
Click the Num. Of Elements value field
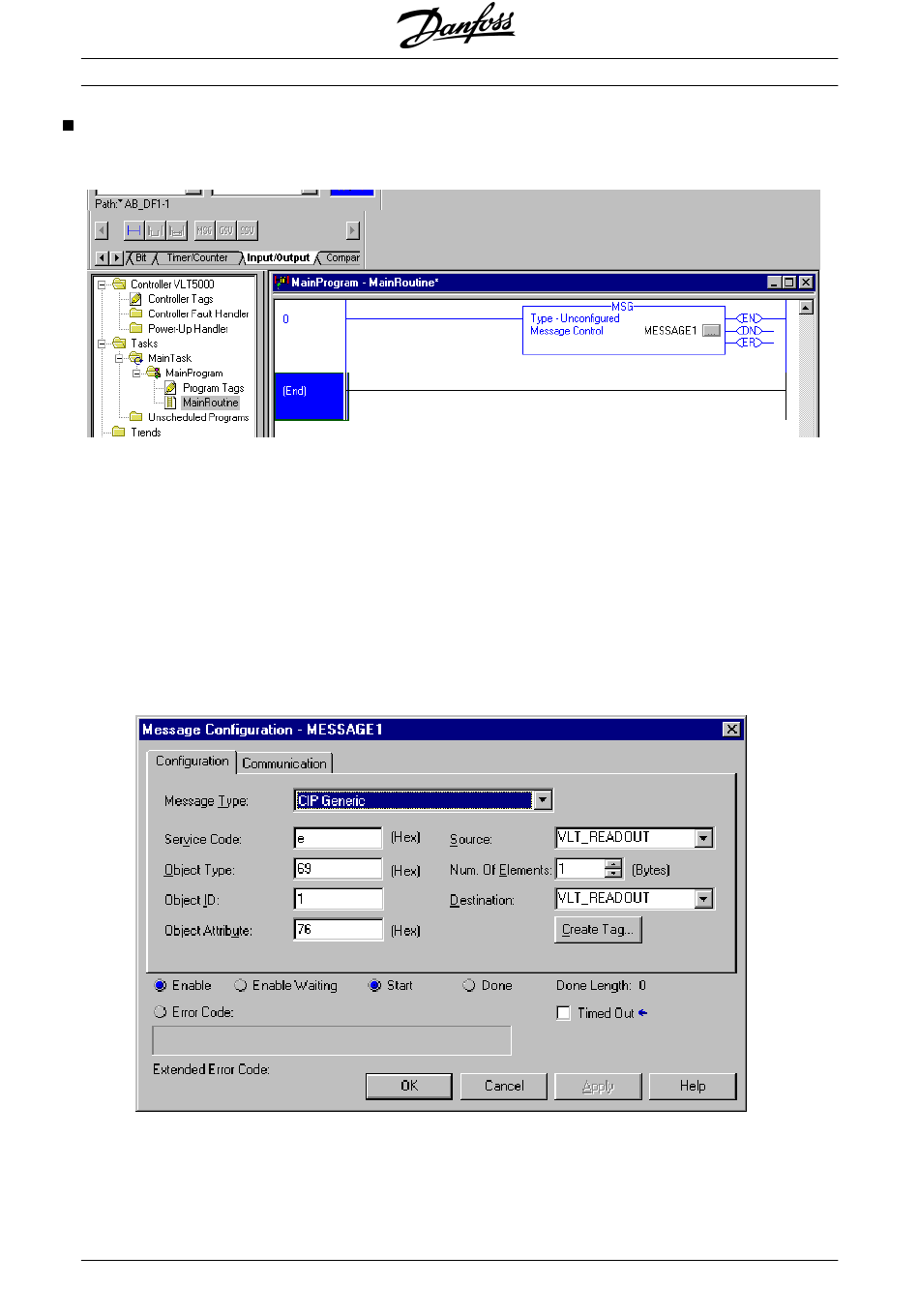pyautogui.click(x=580, y=869)
